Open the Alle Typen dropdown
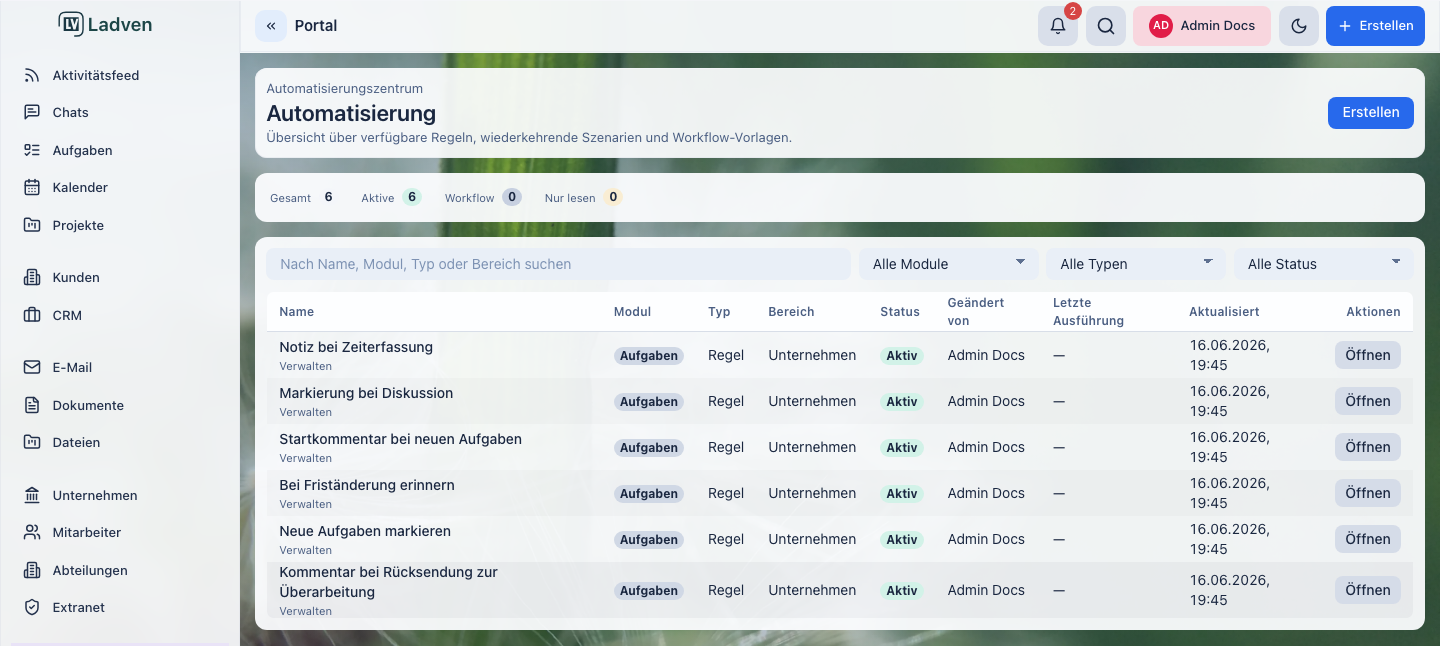Screen dimensions: 1440x646 click(x=1136, y=264)
